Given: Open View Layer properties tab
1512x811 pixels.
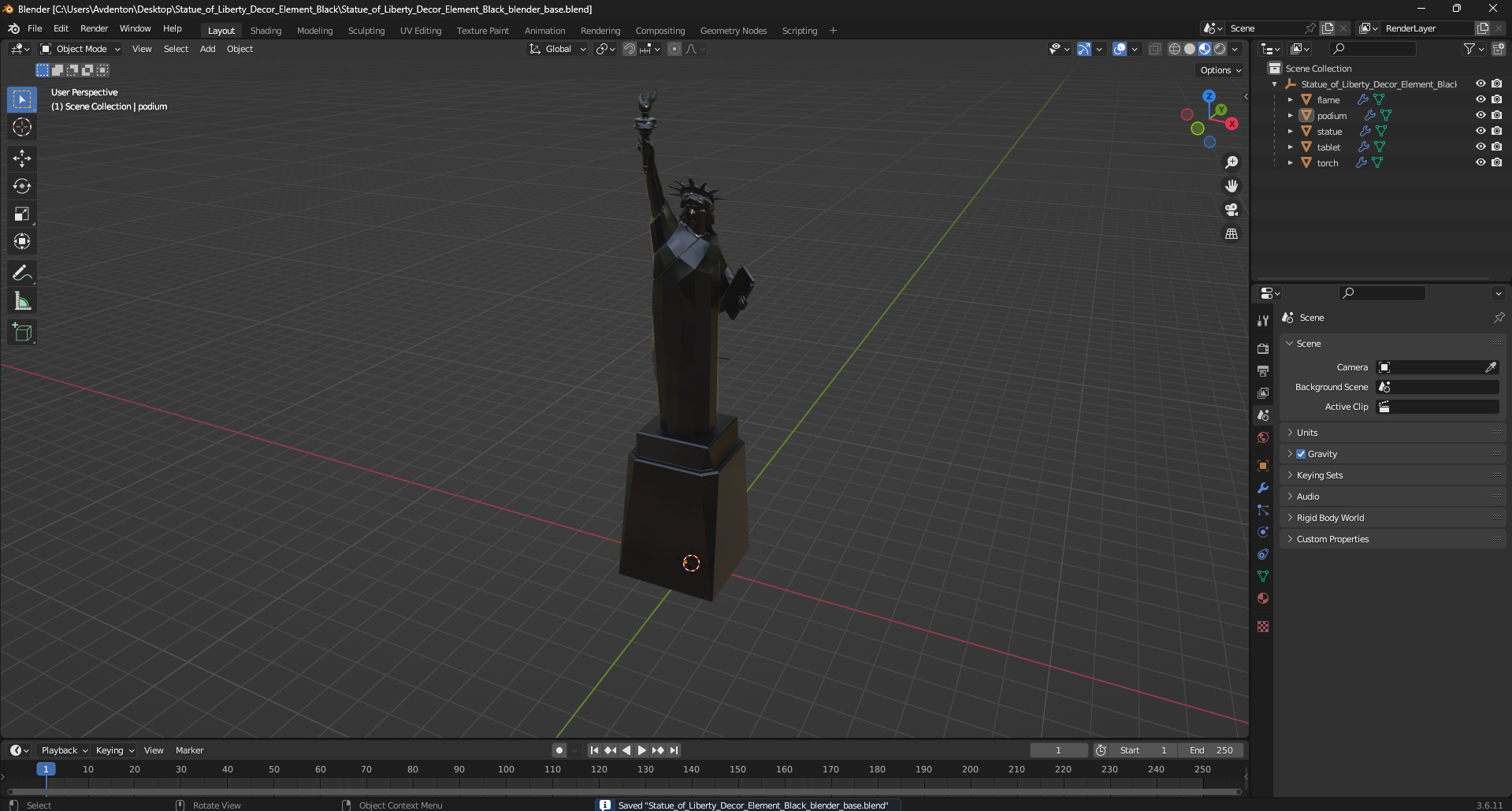Looking at the screenshot, I should pyautogui.click(x=1263, y=392).
